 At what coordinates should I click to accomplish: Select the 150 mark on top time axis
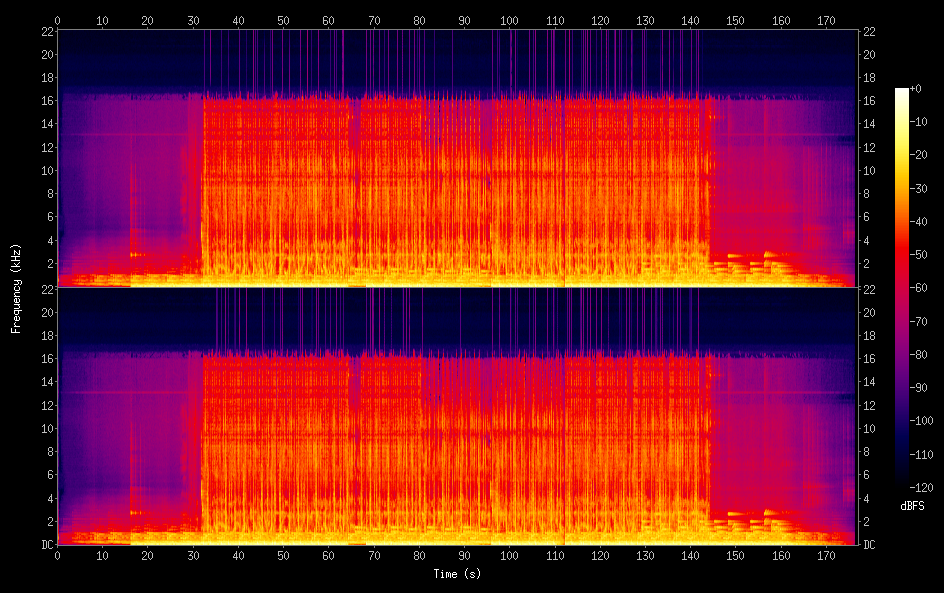(x=735, y=20)
